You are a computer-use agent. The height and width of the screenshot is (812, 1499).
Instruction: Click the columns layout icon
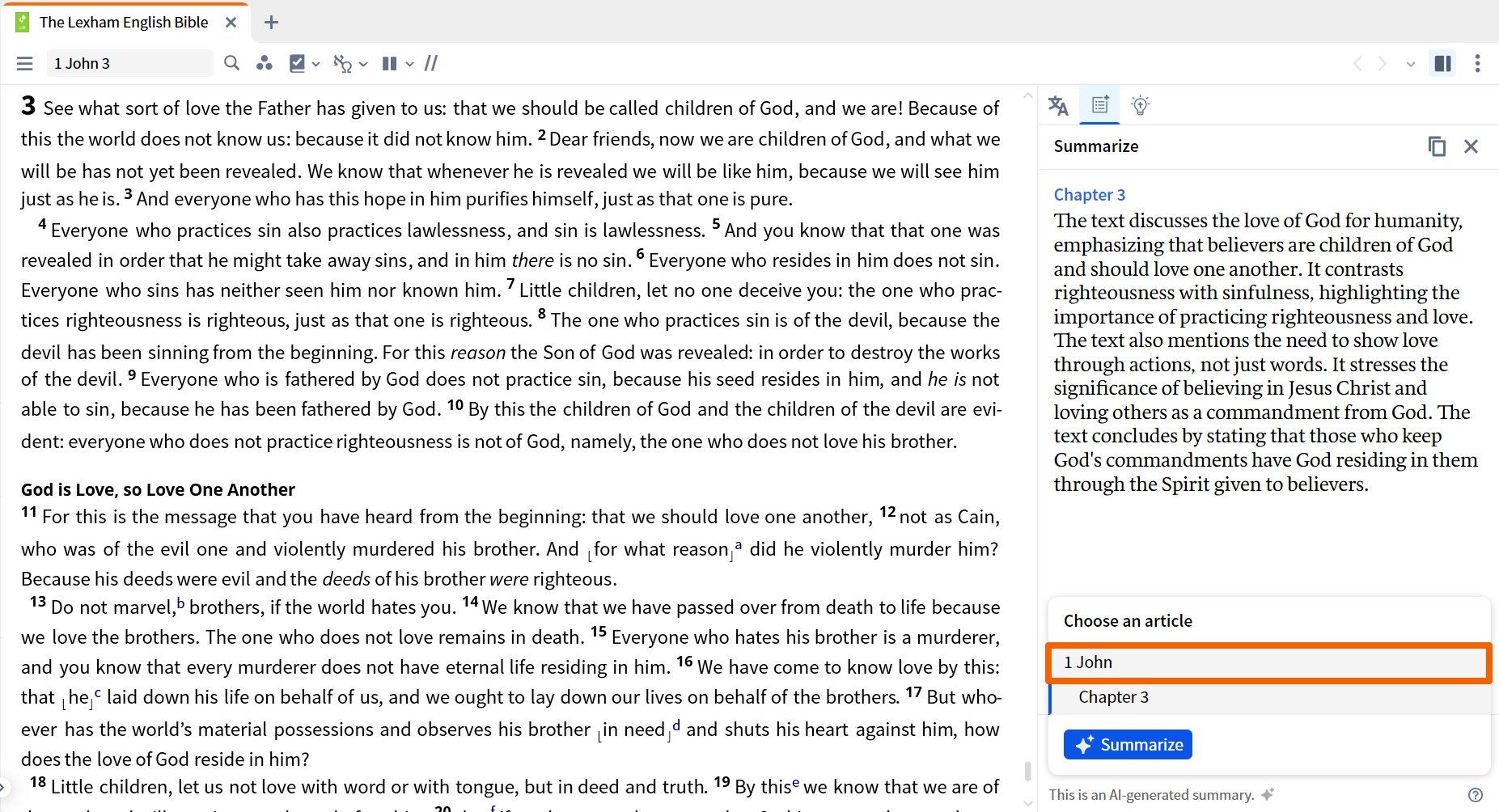tap(389, 63)
